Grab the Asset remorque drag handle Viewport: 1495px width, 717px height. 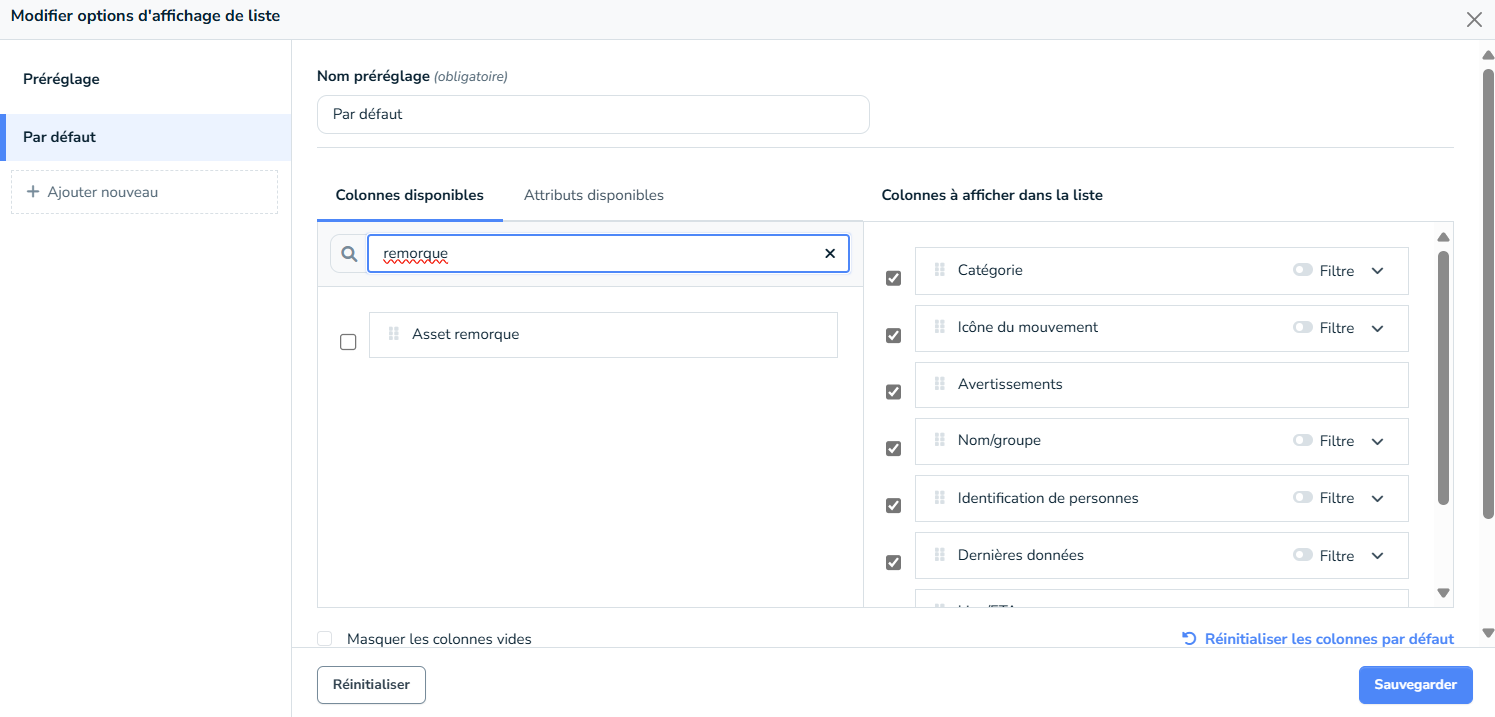tap(393, 334)
